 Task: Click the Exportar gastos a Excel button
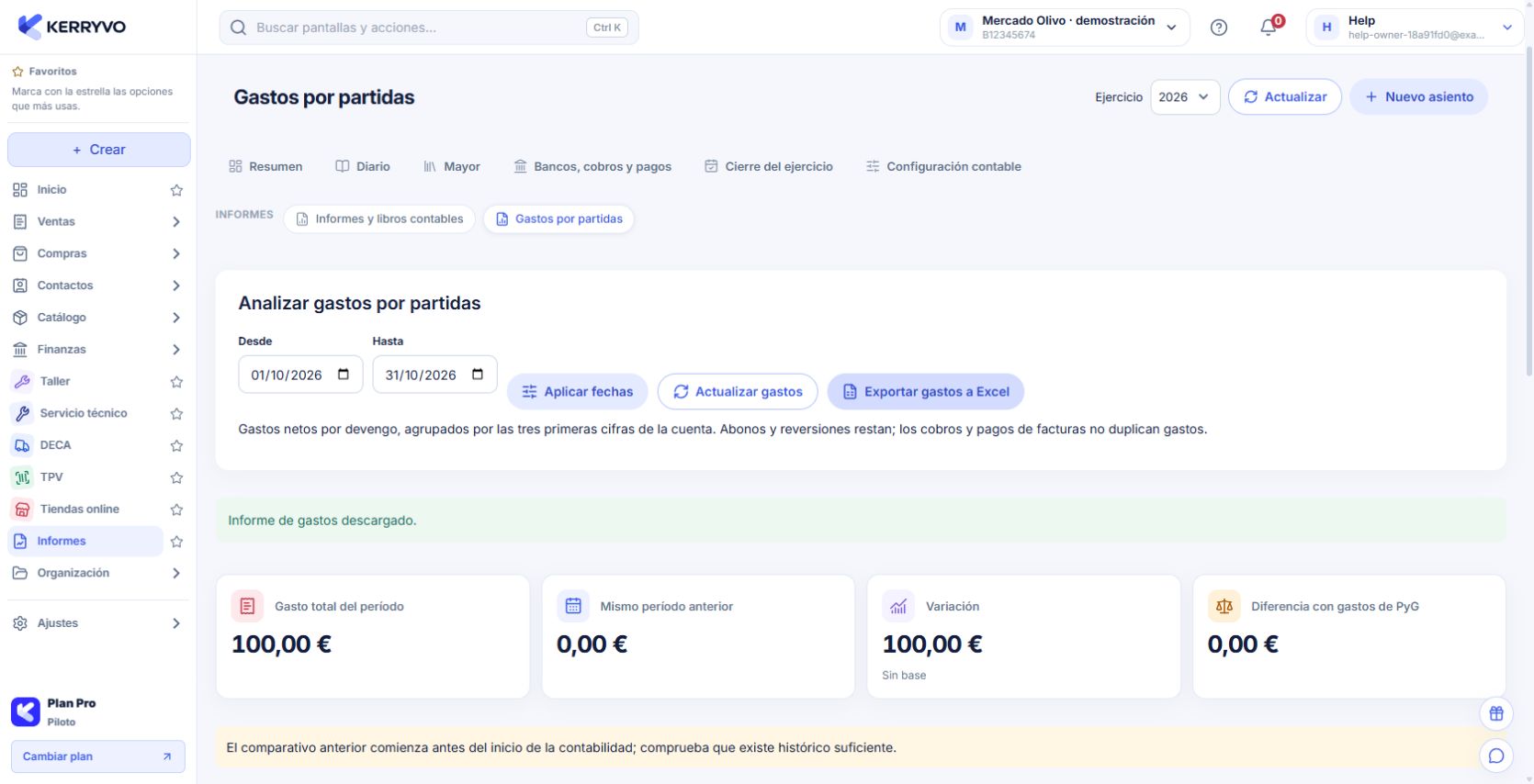click(926, 392)
